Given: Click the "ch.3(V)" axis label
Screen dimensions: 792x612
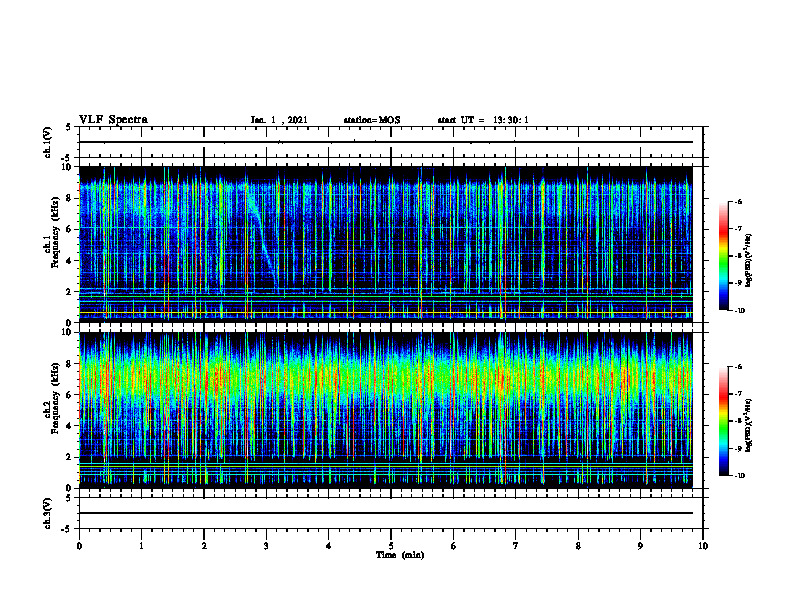Looking at the screenshot, I should pos(47,513).
